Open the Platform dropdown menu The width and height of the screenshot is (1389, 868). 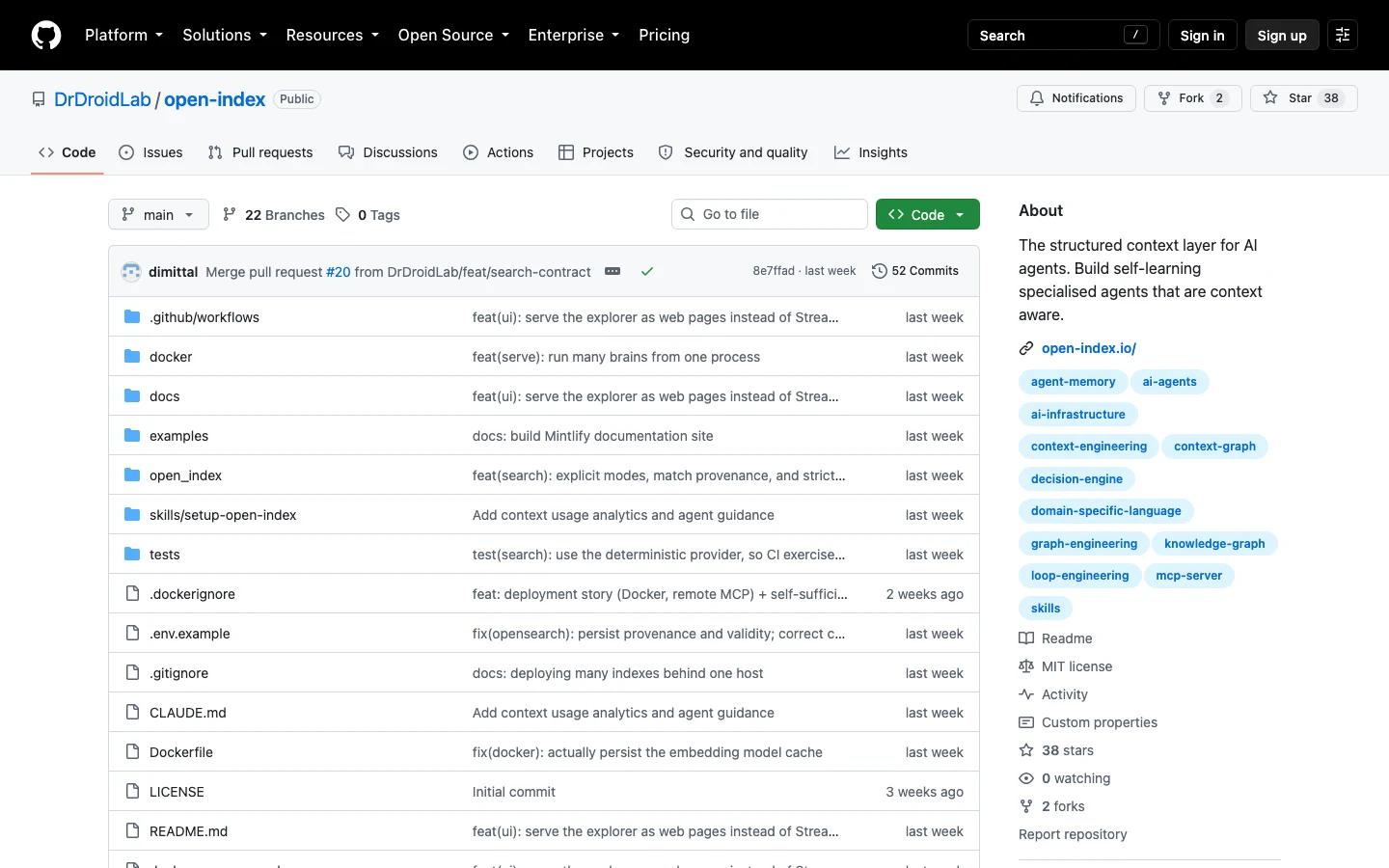click(123, 35)
